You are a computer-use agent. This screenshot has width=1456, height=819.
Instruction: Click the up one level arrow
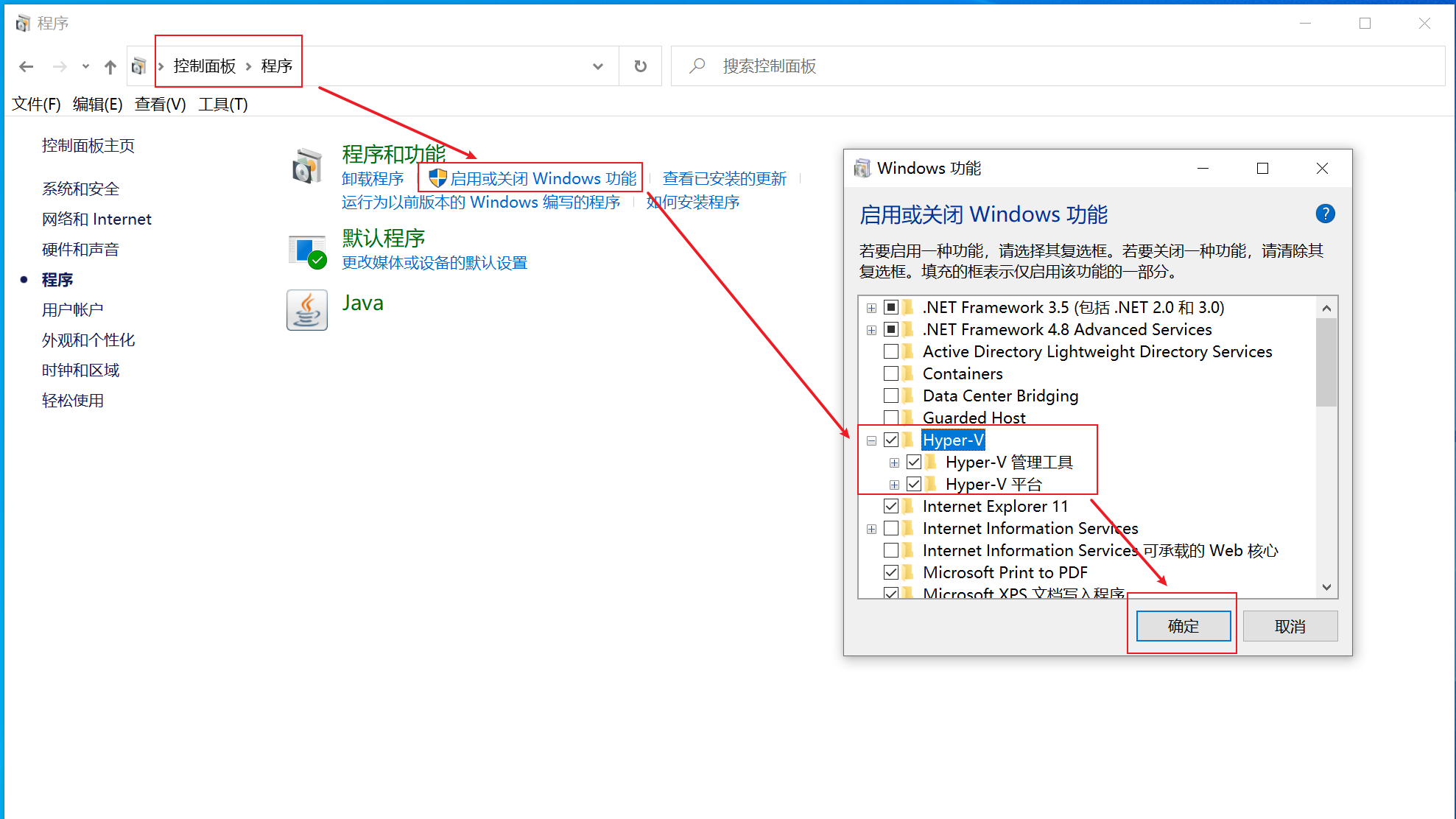point(110,67)
